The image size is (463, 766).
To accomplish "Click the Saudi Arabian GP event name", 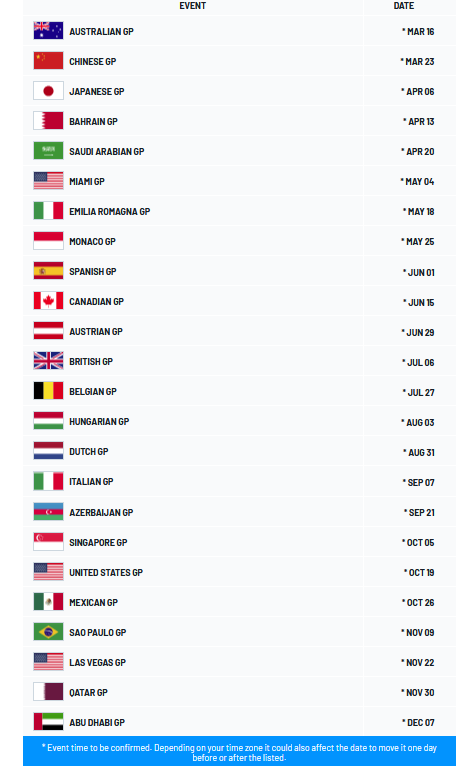I will (106, 151).
